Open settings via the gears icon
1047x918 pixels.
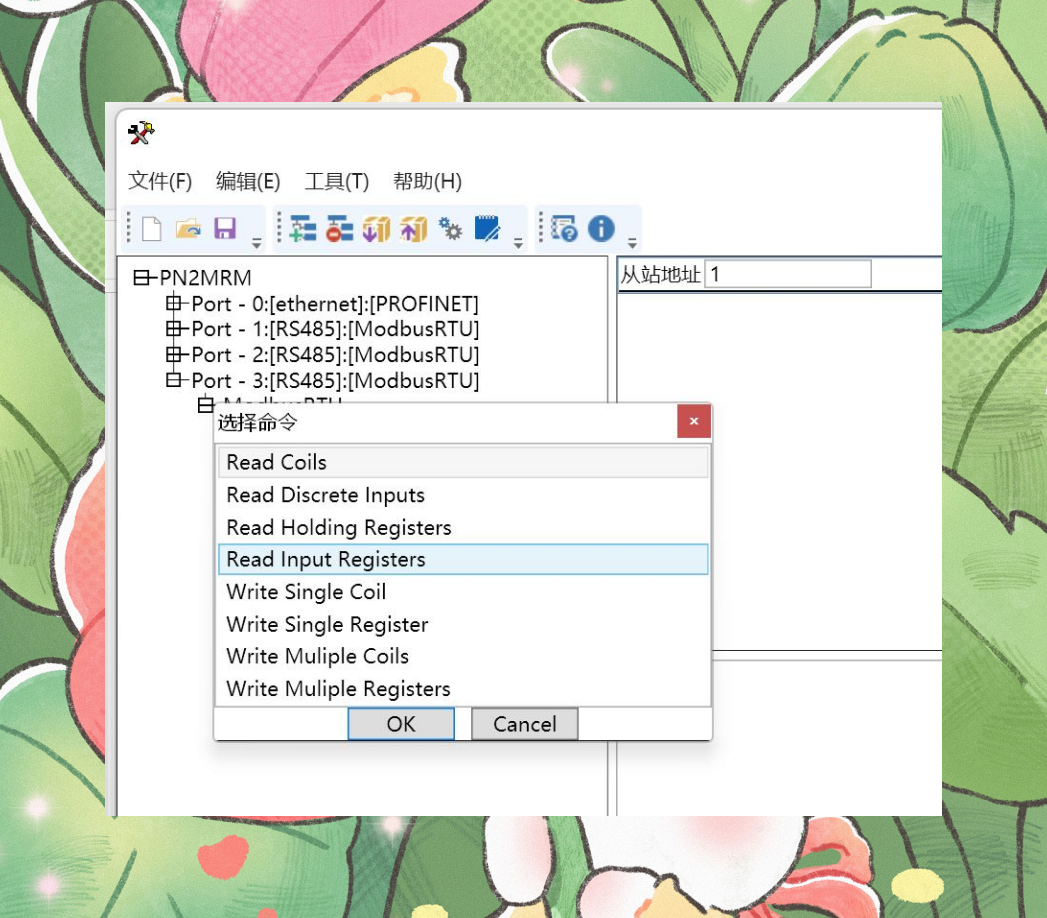[x=450, y=229]
